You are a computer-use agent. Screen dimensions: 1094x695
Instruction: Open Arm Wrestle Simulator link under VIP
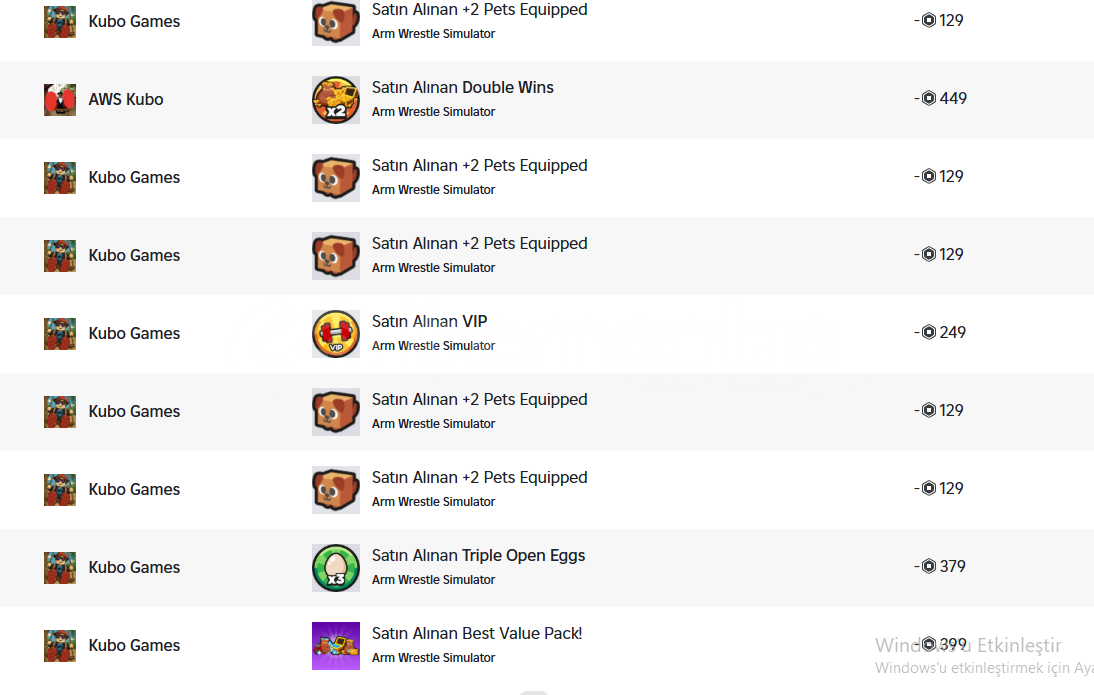coord(433,346)
